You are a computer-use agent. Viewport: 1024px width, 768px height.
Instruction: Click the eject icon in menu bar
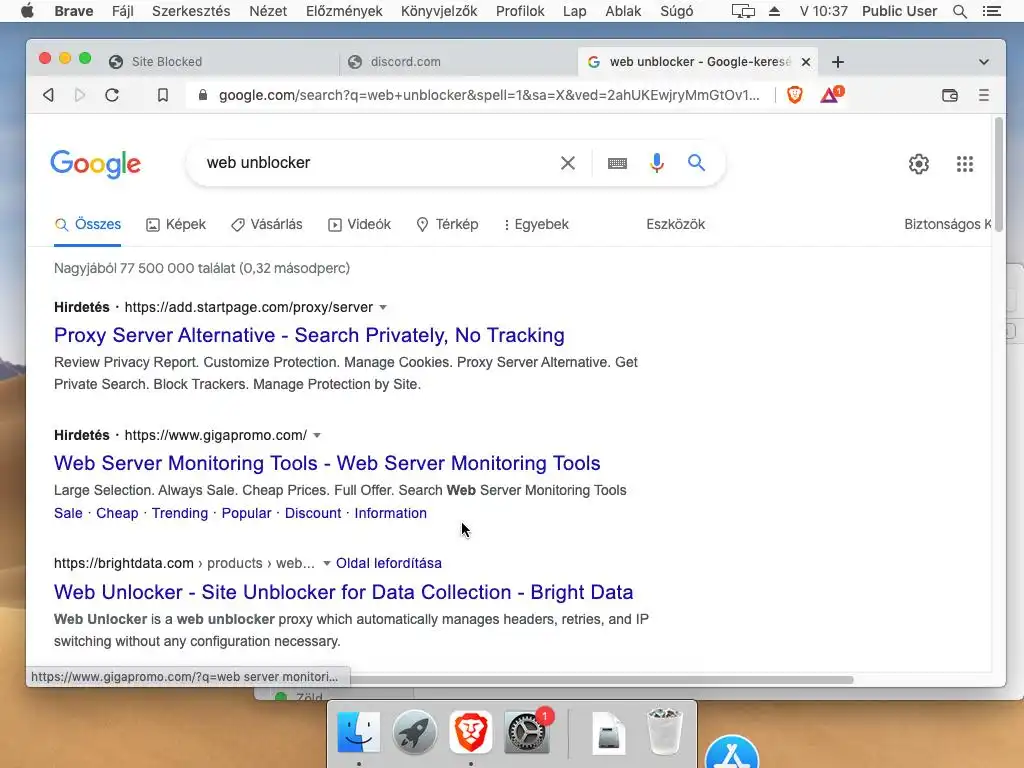click(x=775, y=11)
